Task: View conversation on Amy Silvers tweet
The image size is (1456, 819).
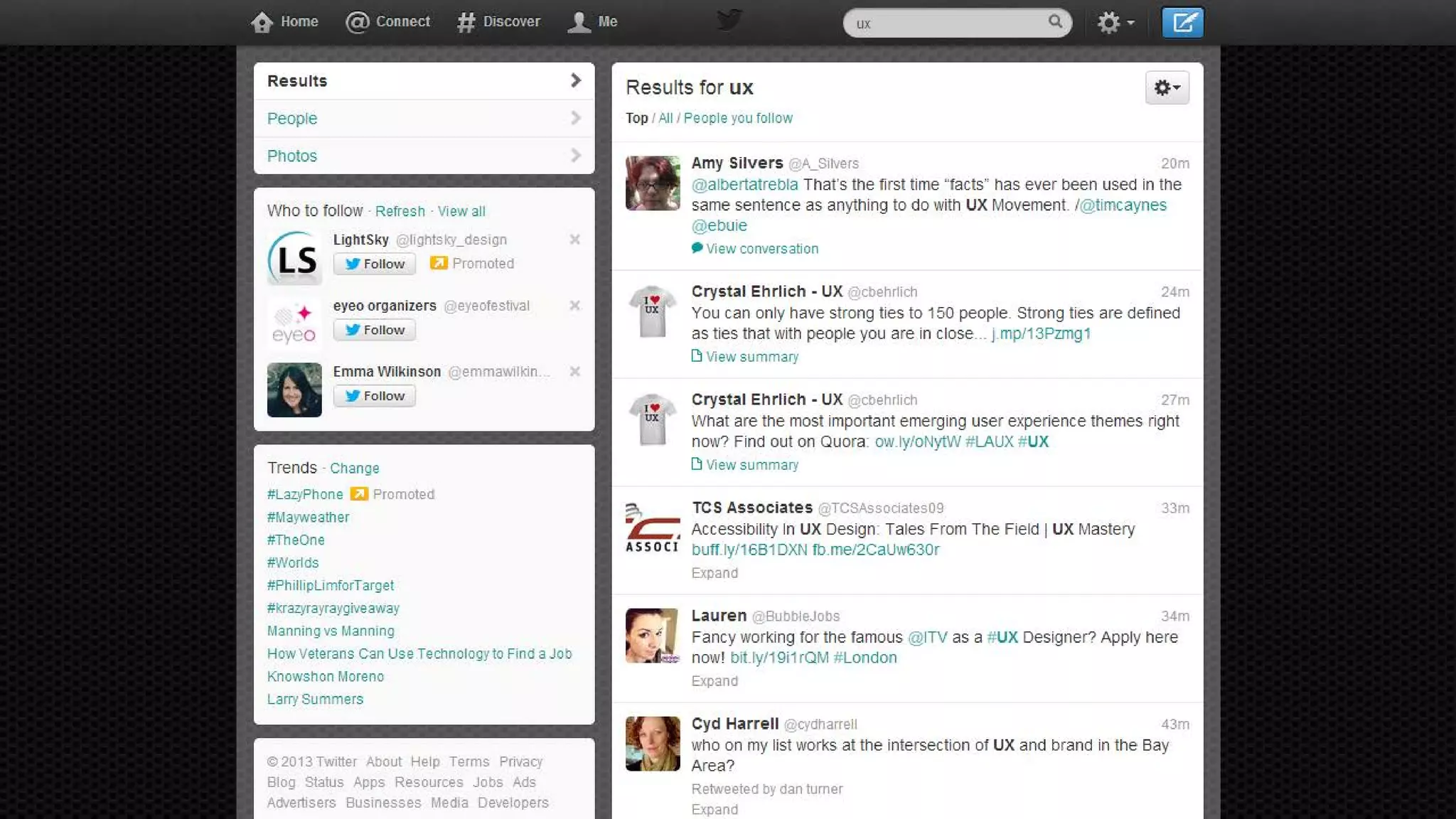Action: pos(761,249)
